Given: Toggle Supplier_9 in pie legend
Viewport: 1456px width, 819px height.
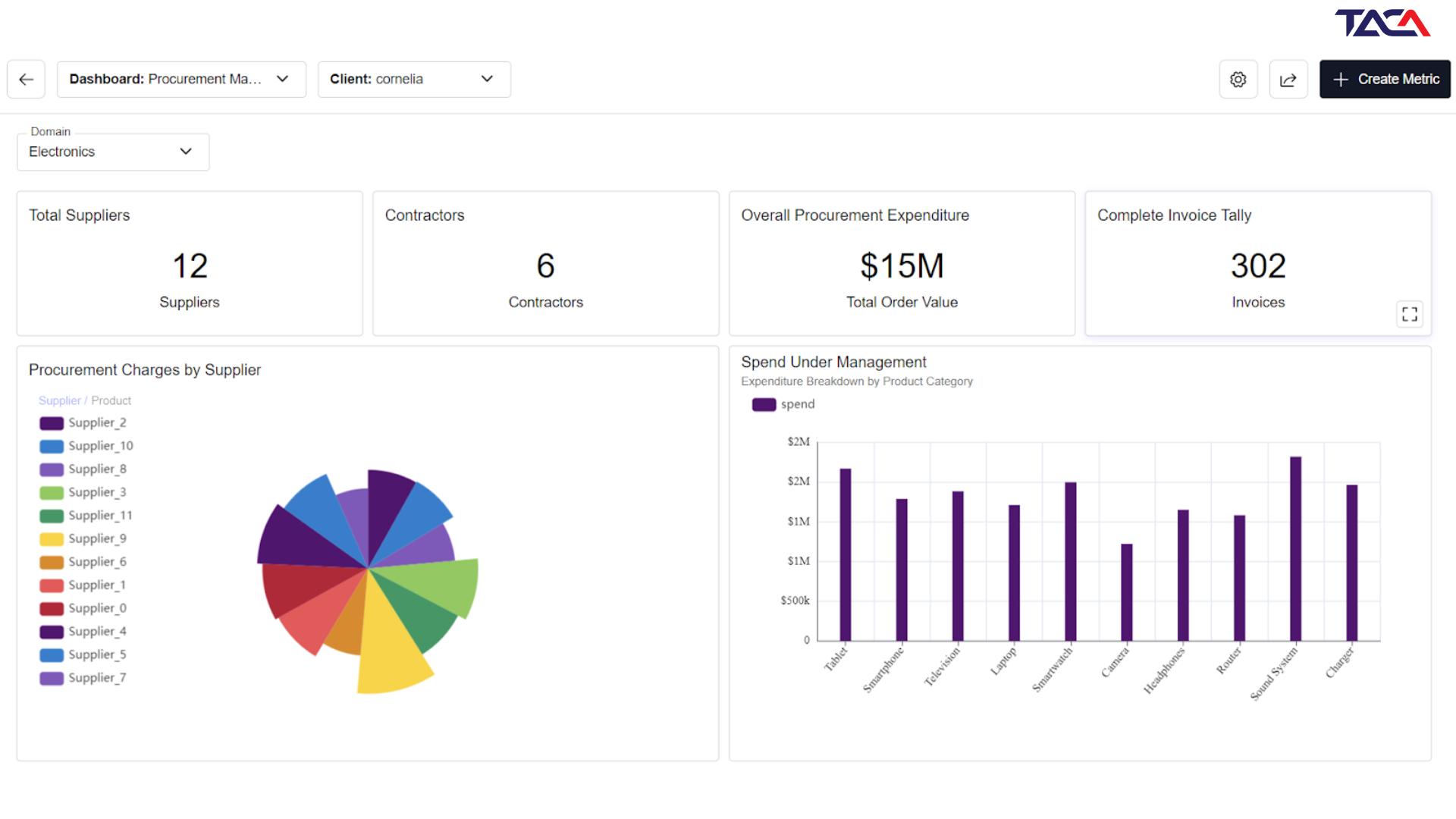Looking at the screenshot, I should (x=83, y=539).
